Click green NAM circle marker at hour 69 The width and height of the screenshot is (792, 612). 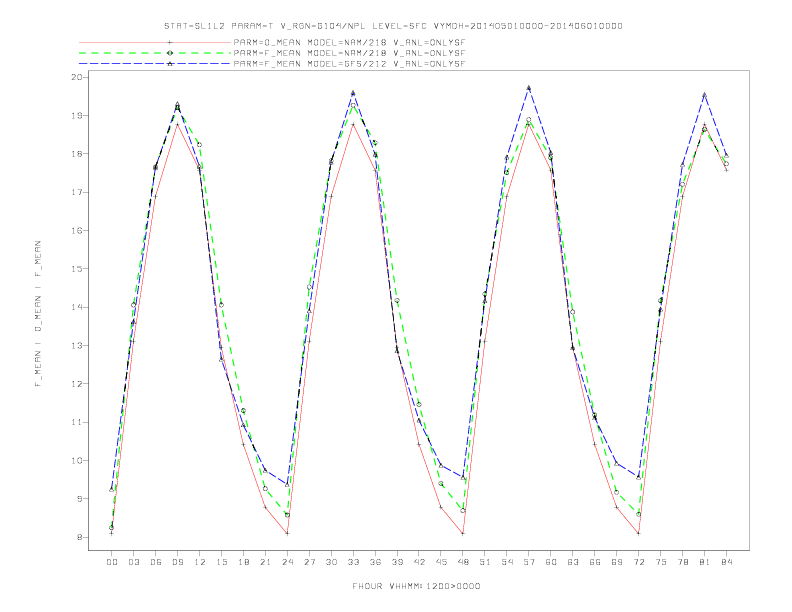click(617, 492)
